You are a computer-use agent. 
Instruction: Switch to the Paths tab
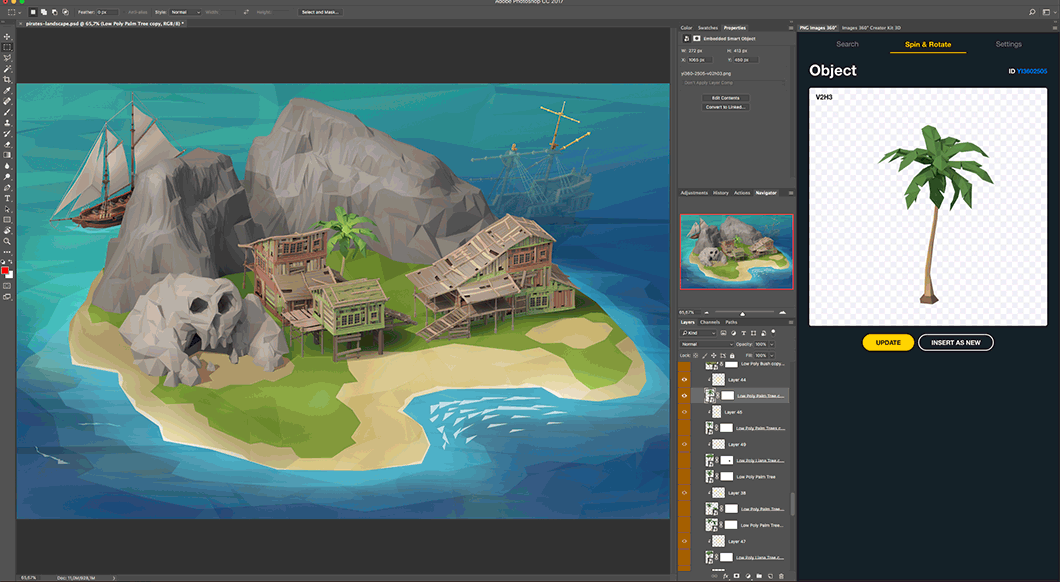[x=731, y=322]
